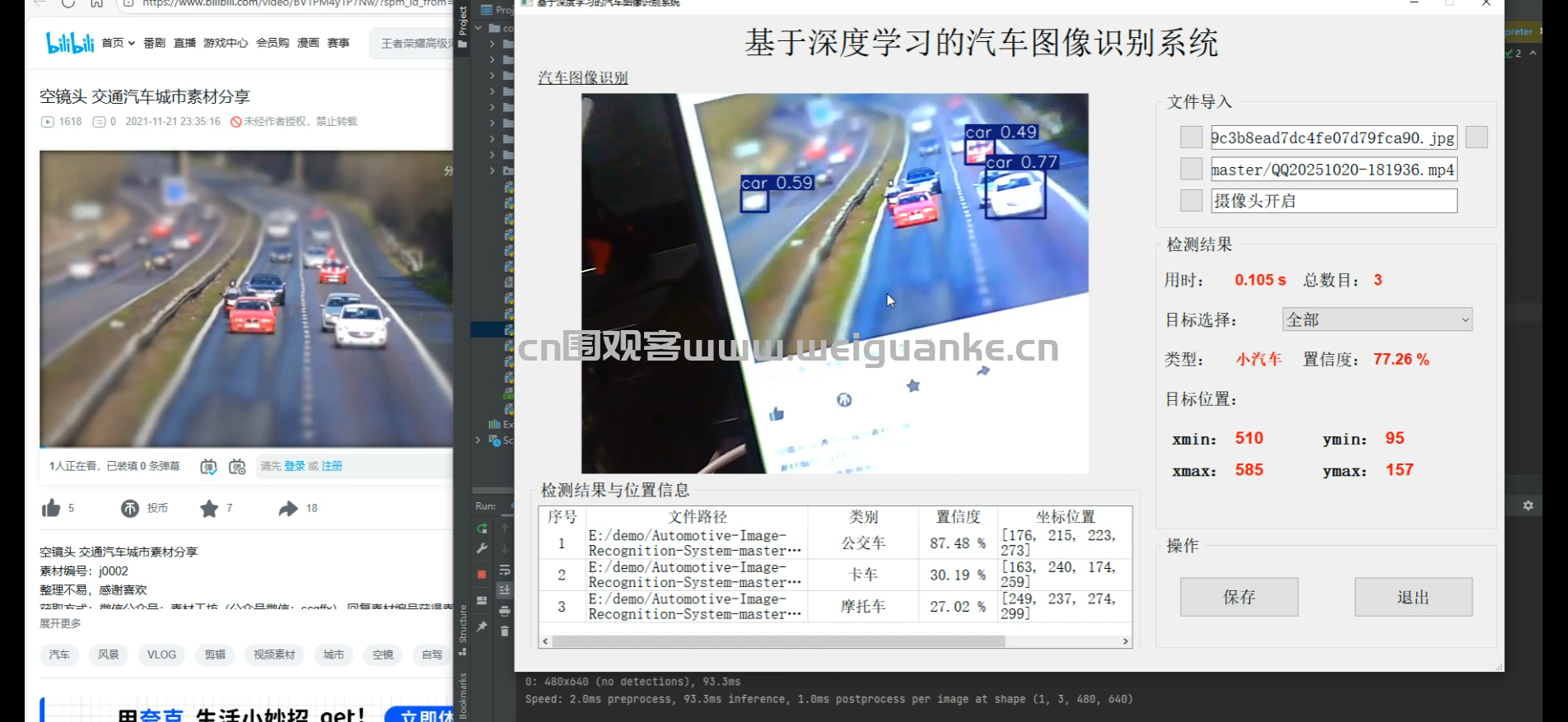The height and width of the screenshot is (722, 1568).
Task: Click the printer icon in Run panel
Action: pos(505,611)
